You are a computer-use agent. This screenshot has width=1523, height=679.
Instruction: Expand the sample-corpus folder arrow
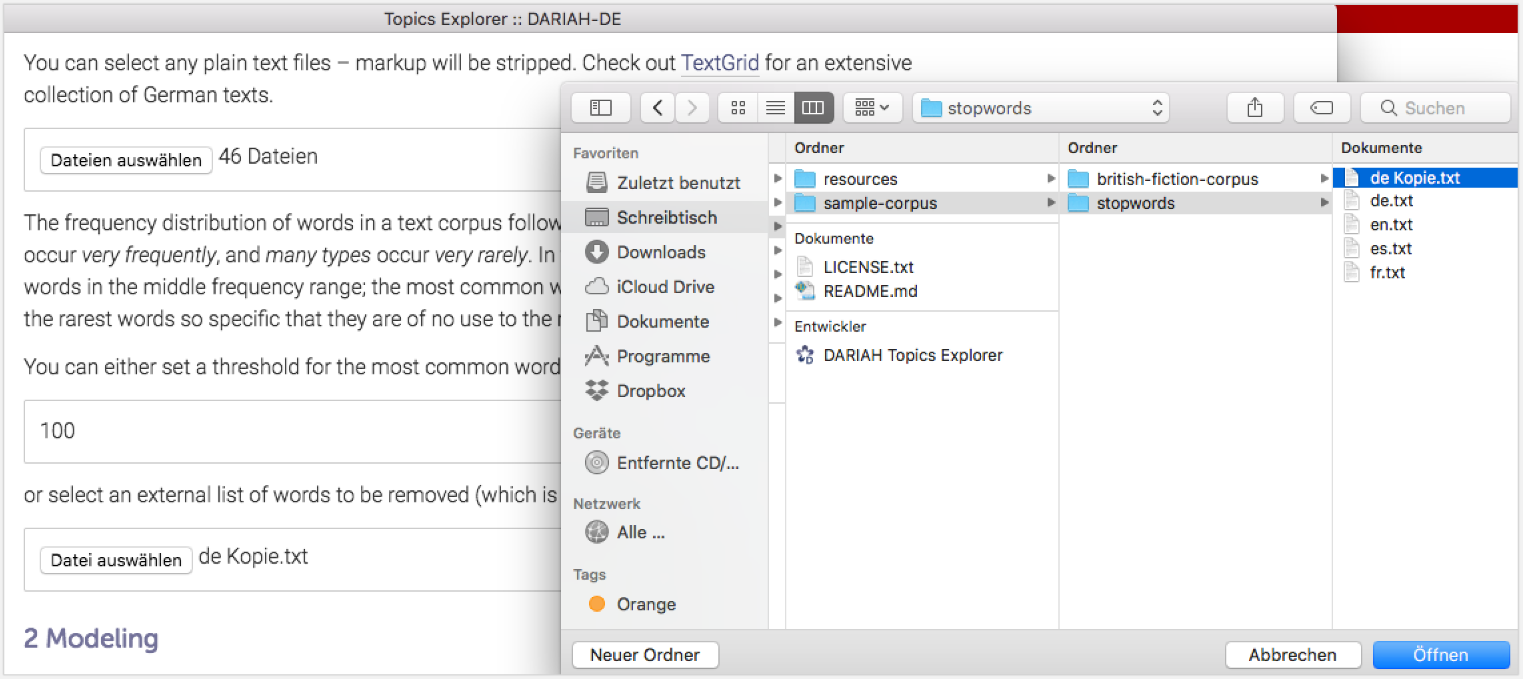click(x=1051, y=203)
